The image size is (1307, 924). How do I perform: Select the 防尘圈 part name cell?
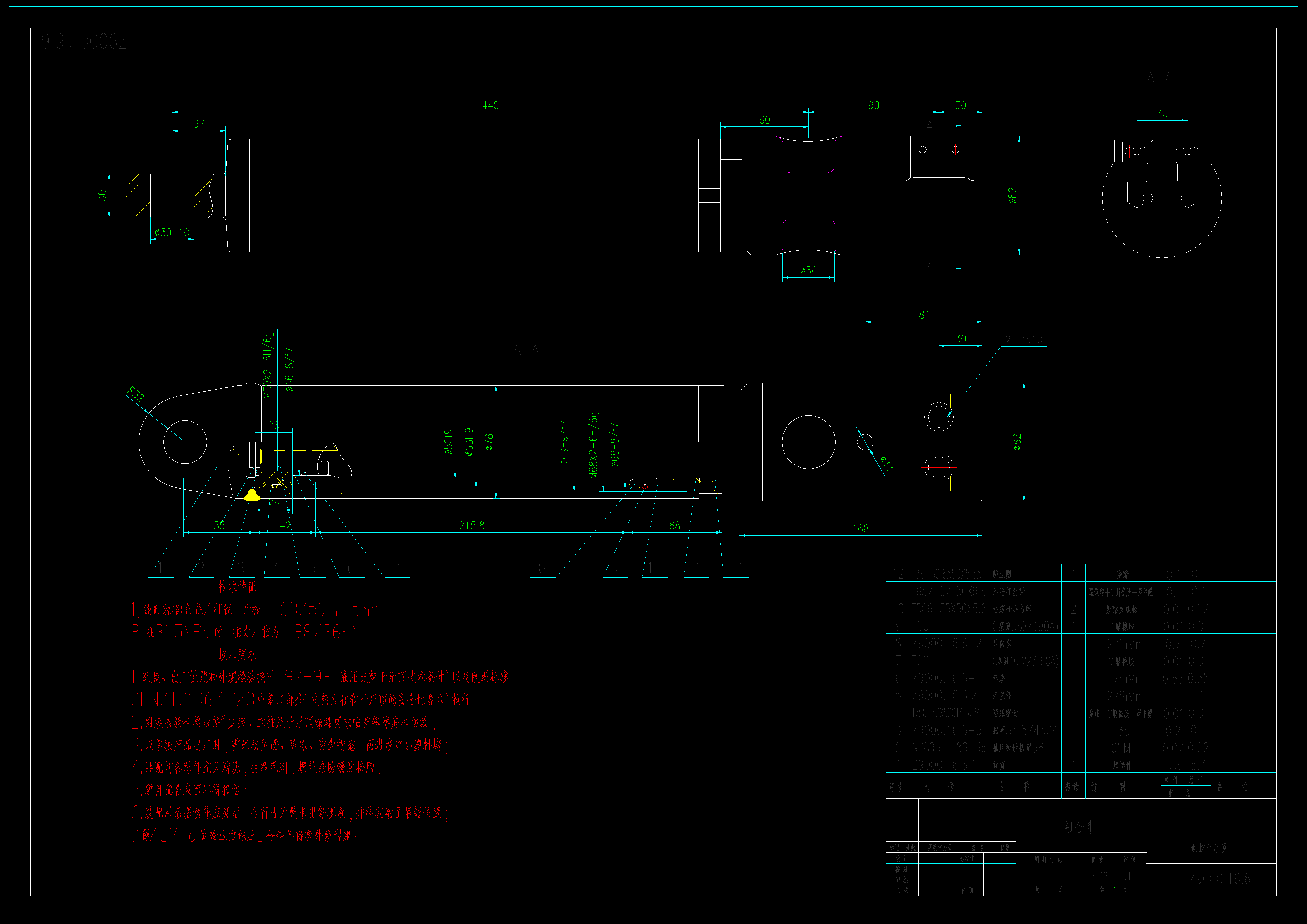click(x=1002, y=575)
